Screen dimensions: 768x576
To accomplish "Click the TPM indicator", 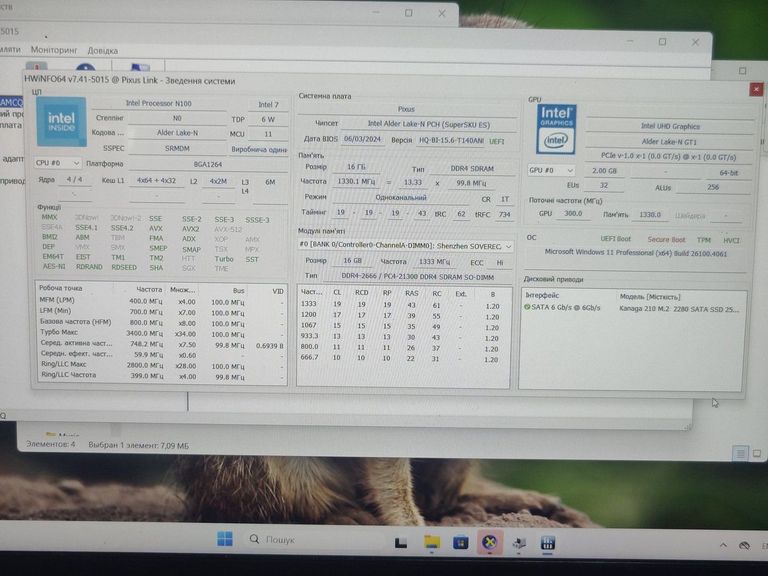I will point(704,240).
